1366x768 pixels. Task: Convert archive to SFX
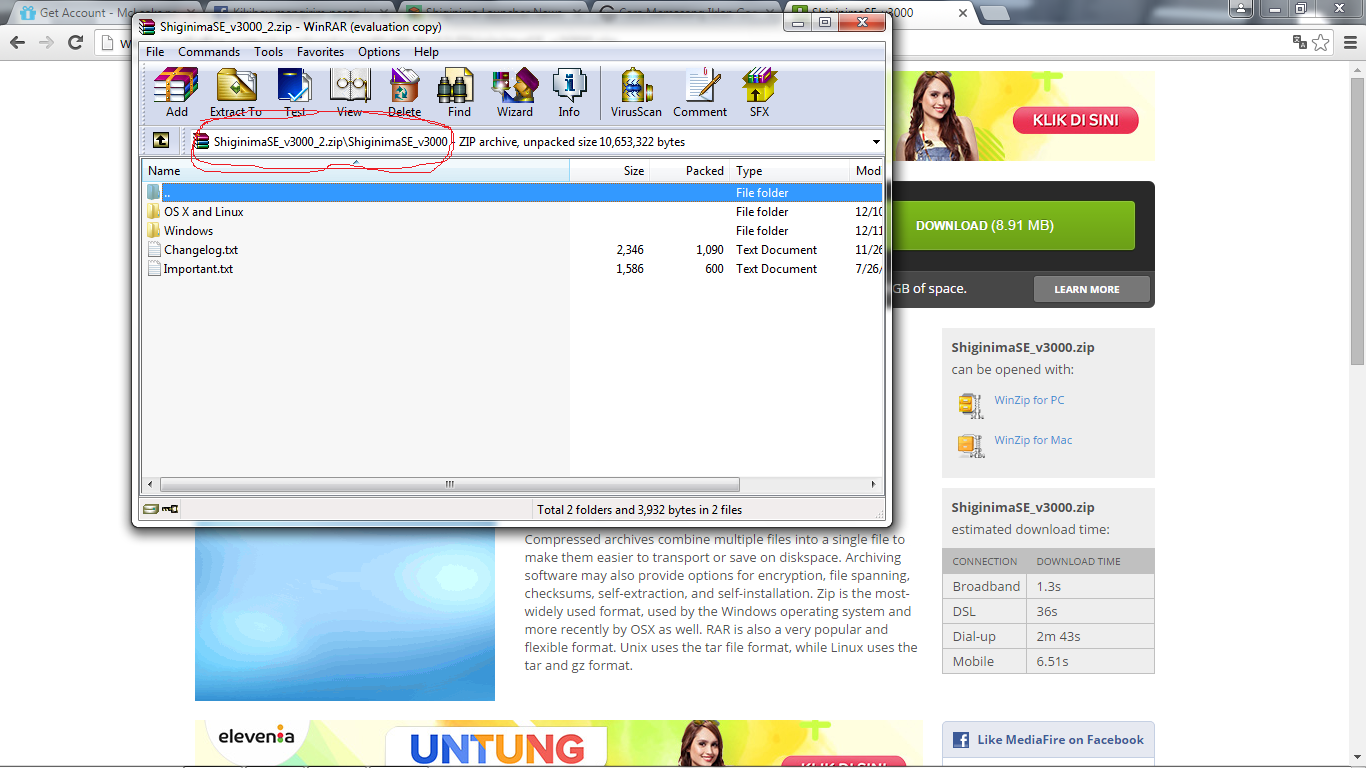[759, 93]
